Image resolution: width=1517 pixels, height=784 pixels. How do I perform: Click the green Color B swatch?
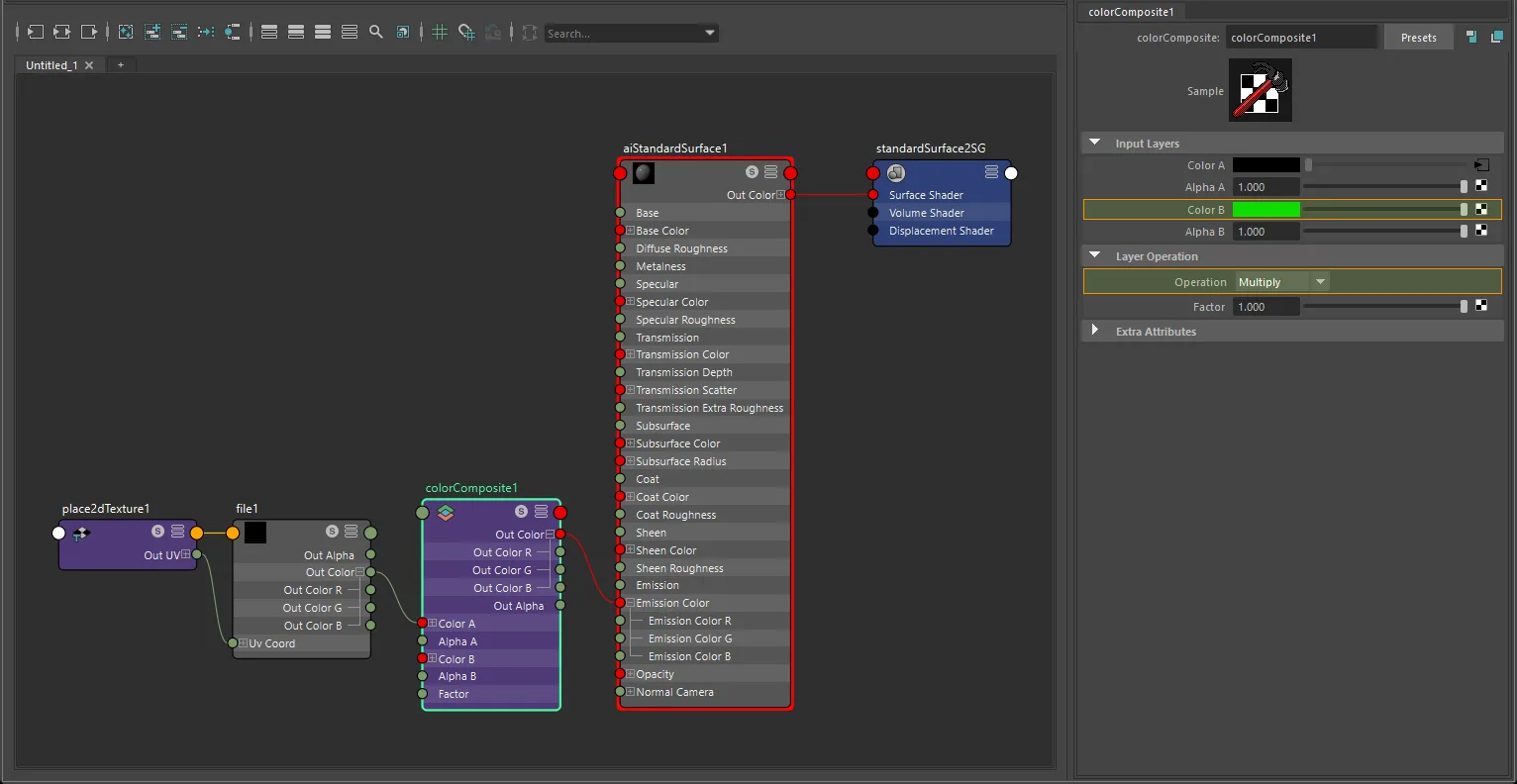1265,210
